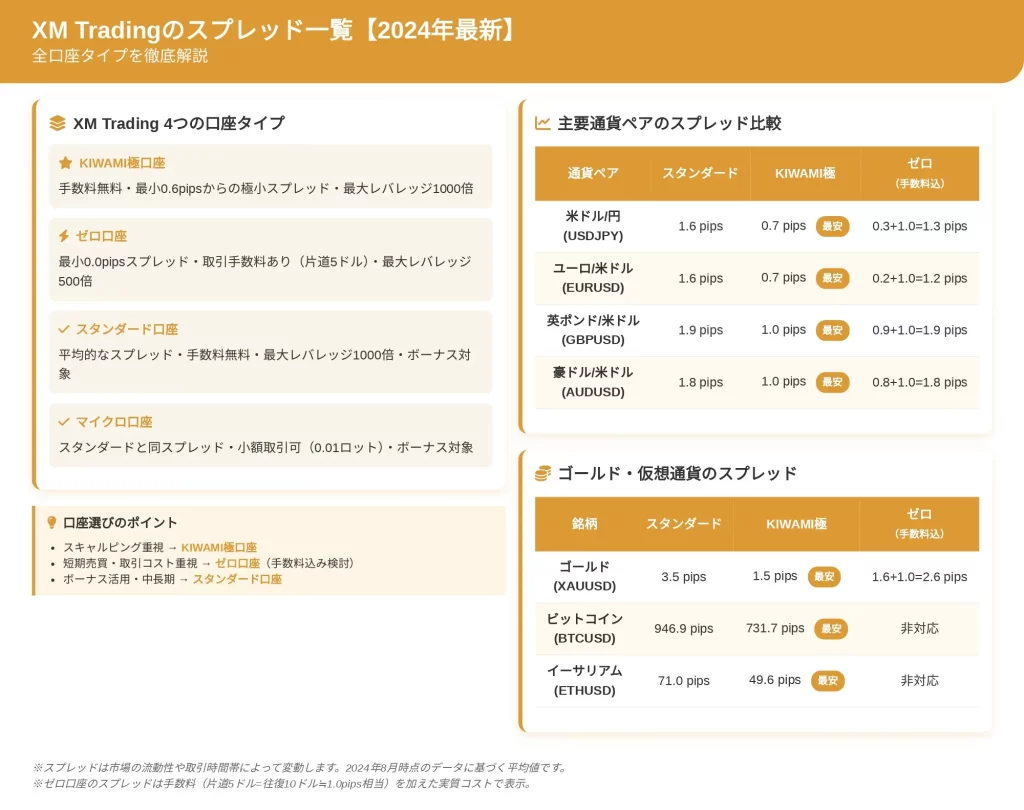Click the "3.5 pips" standard spread for gold
The width and height of the screenshot is (1024, 810).
[x=684, y=577]
